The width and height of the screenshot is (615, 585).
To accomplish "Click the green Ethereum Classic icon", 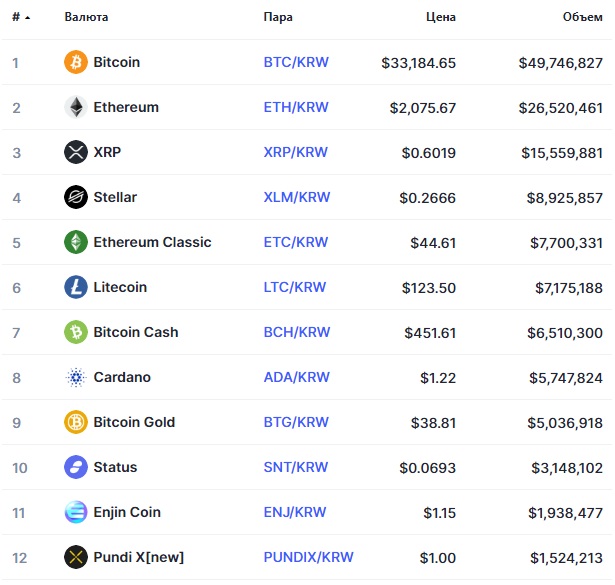I will [76, 242].
